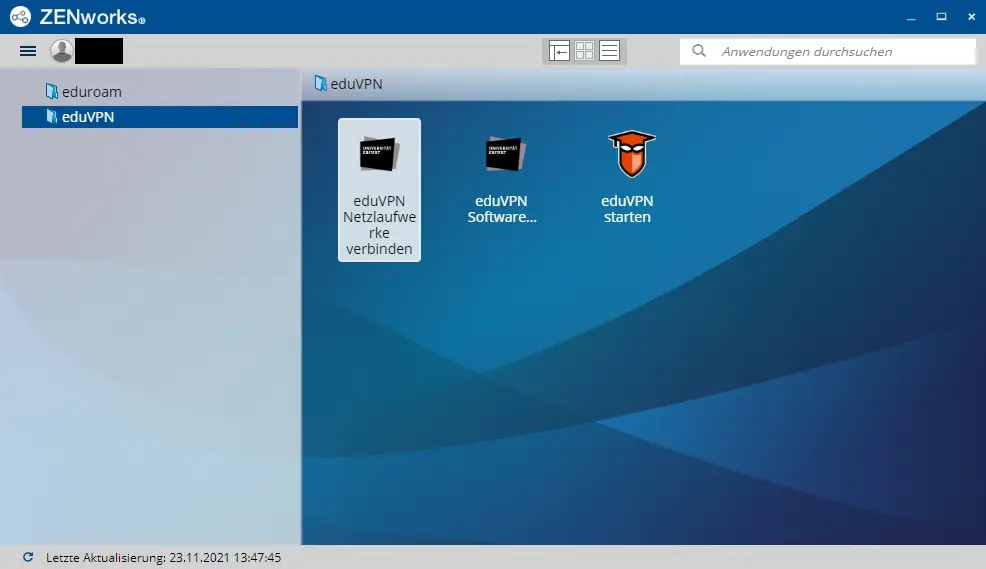Toggle the folder tree panel view
The image size is (986, 569).
point(559,51)
